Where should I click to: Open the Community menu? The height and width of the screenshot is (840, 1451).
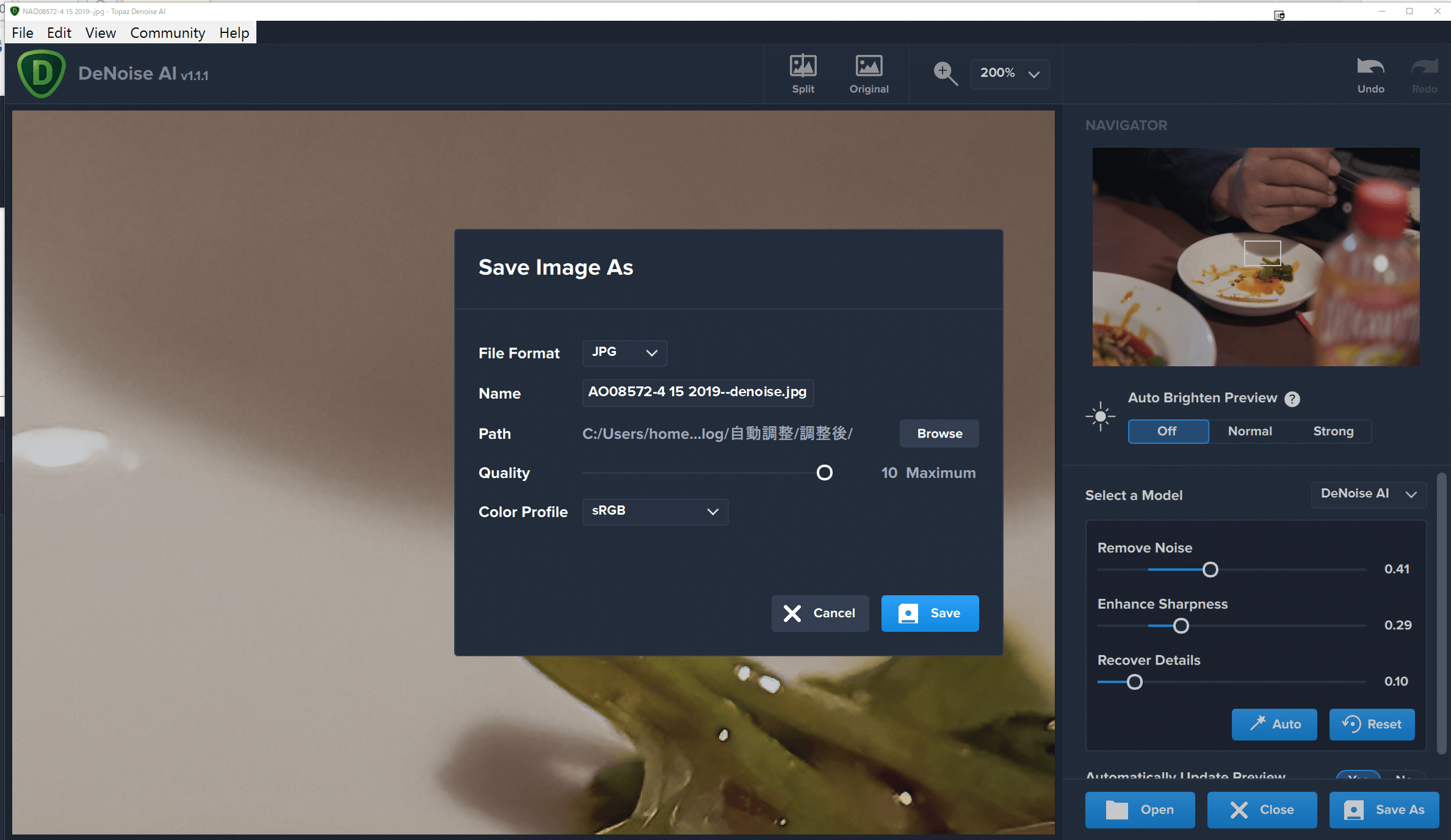tap(167, 33)
